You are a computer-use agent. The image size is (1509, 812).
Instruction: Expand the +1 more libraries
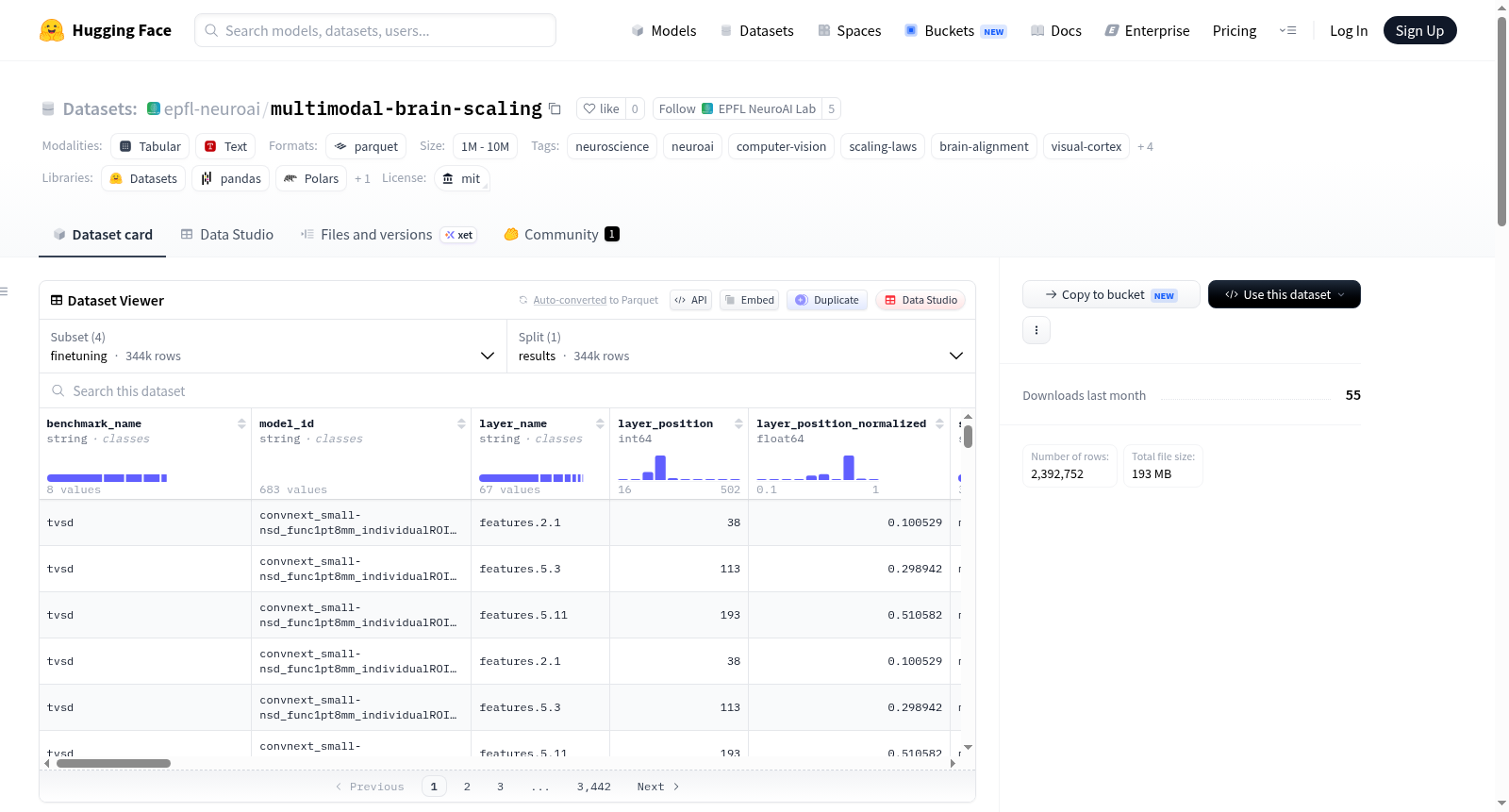[362, 179]
